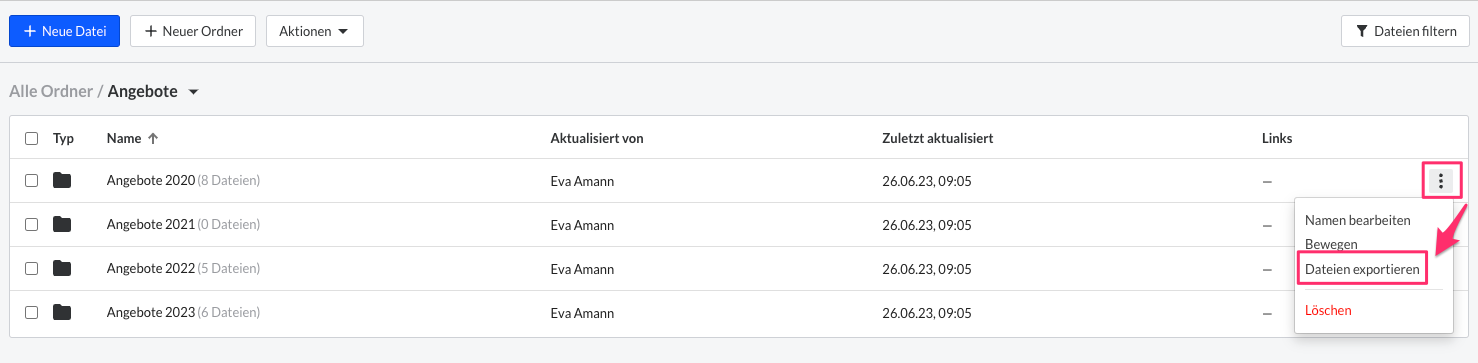
Task: Create a folder with Neuer Ordner
Action: pos(193,31)
